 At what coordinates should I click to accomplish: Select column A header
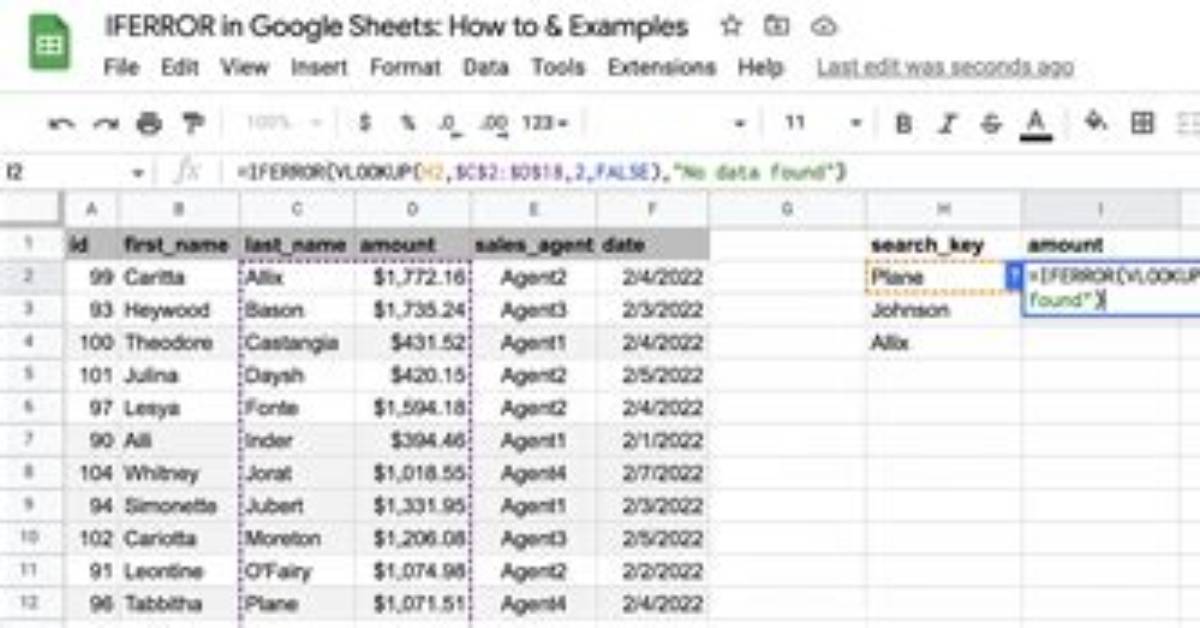tap(92, 209)
